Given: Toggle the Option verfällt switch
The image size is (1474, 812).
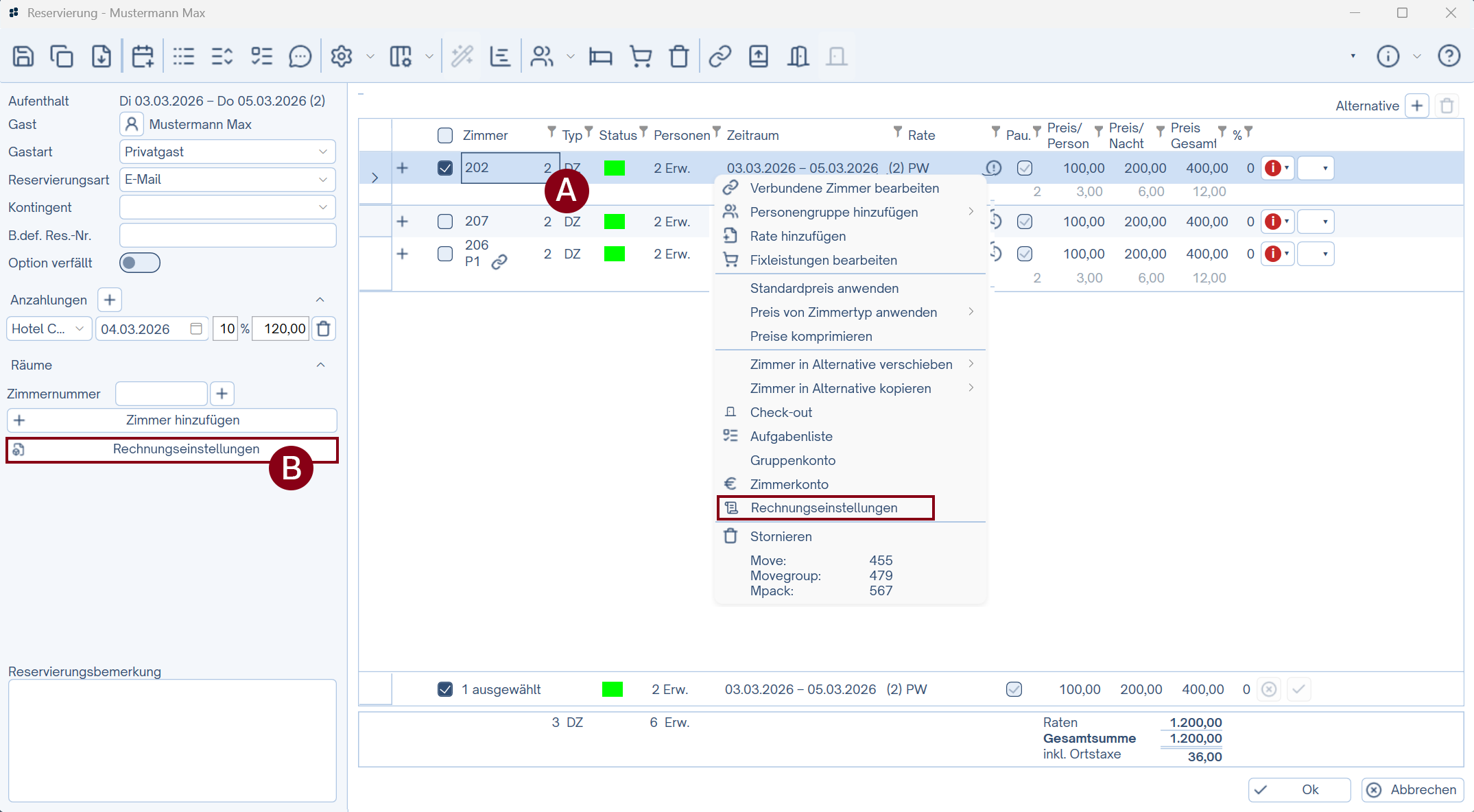Looking at the screenshot, I should click(x=139, y=263).
